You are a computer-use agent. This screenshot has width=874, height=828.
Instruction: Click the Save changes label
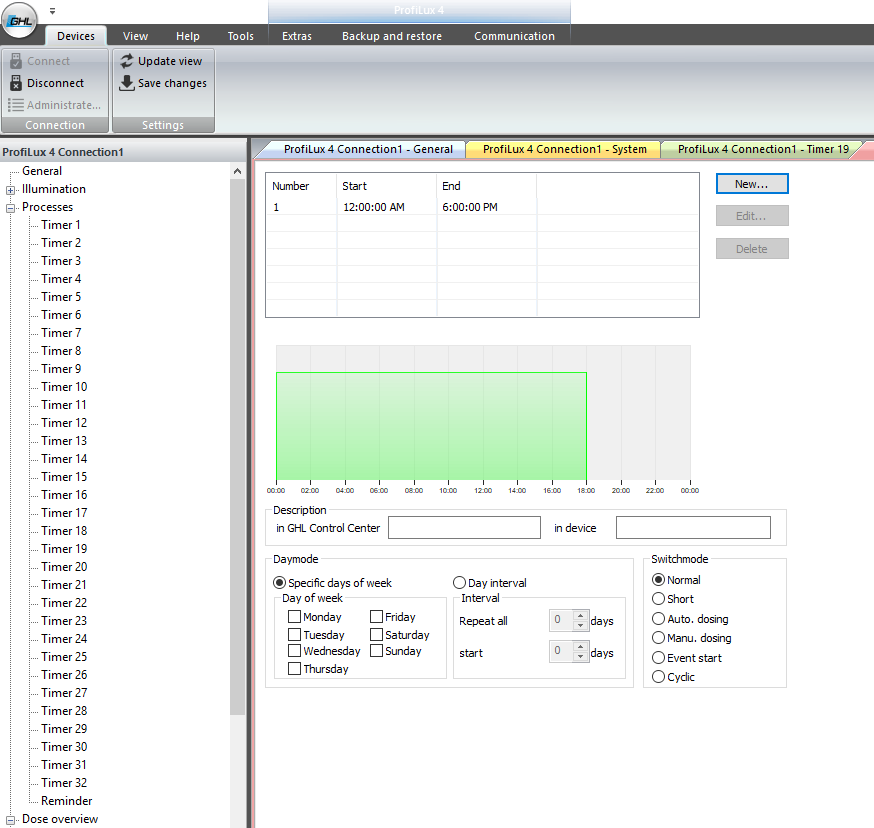pyautogui.click(x=172, y=83)
